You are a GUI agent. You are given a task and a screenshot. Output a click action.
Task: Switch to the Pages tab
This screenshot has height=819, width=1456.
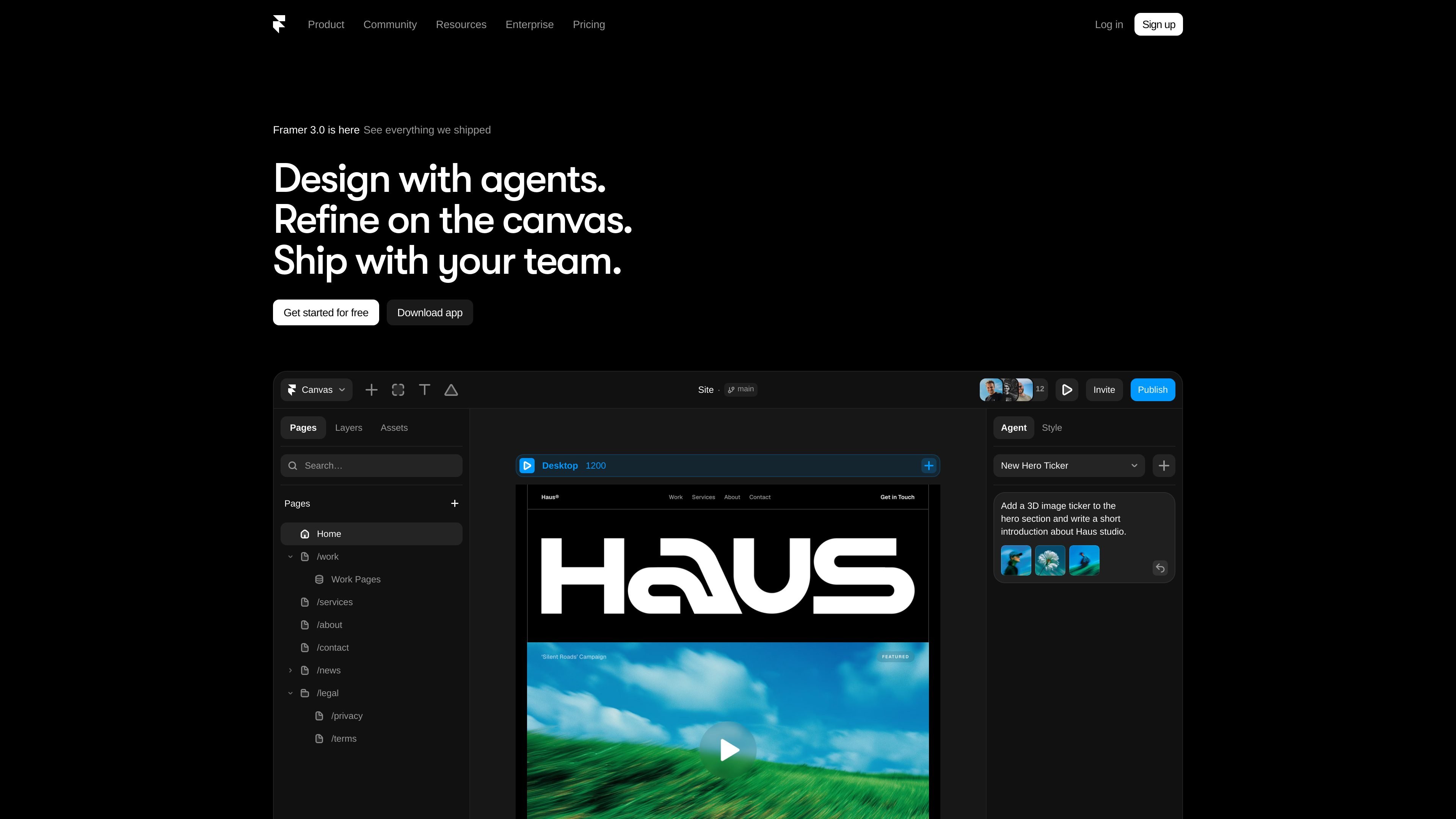coord(303,428)
